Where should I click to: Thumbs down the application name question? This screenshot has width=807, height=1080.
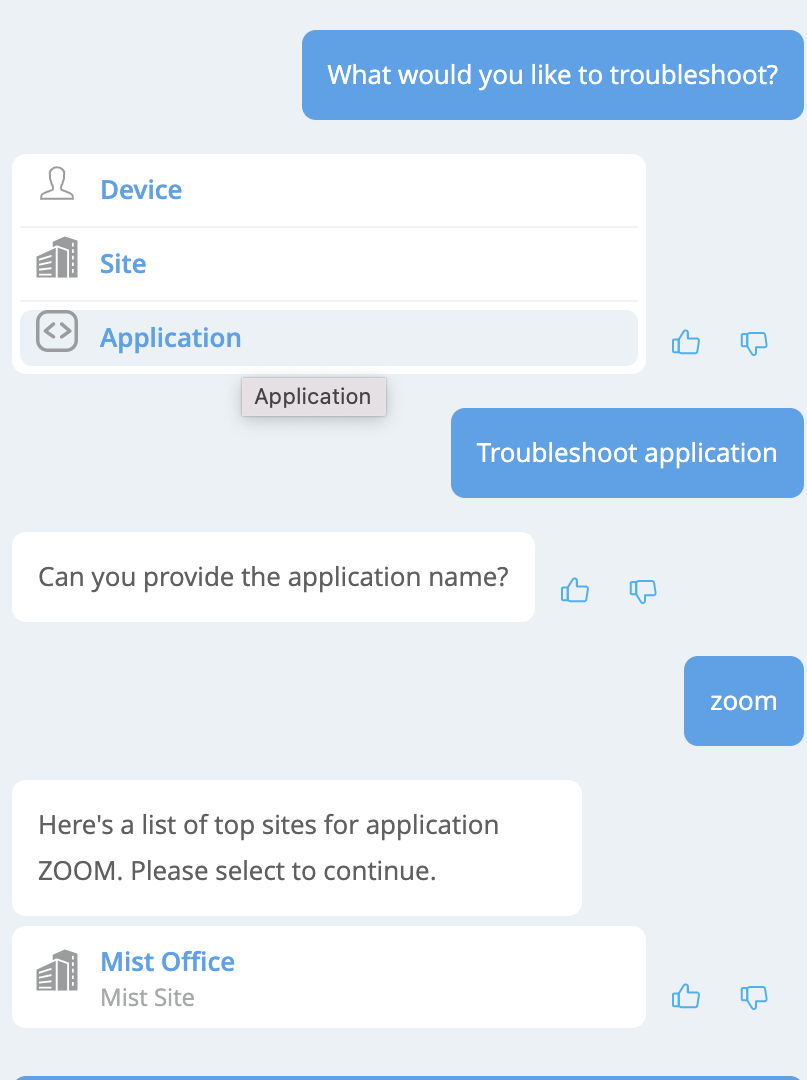(642, 590)
